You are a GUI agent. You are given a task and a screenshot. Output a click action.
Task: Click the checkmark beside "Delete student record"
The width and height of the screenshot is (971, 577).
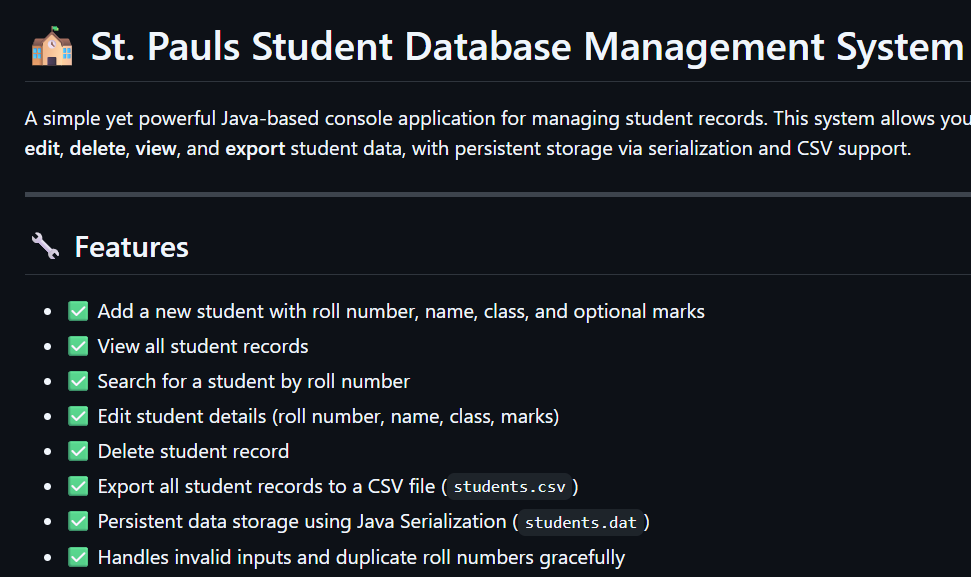coord(78,451)
